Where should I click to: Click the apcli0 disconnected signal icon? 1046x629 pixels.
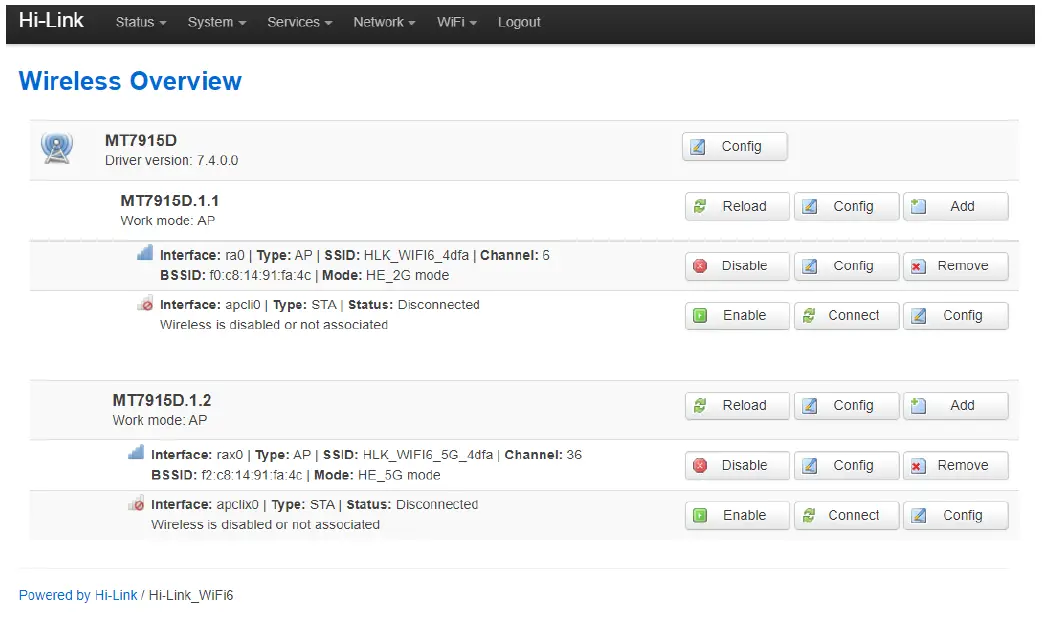(145, 303)
